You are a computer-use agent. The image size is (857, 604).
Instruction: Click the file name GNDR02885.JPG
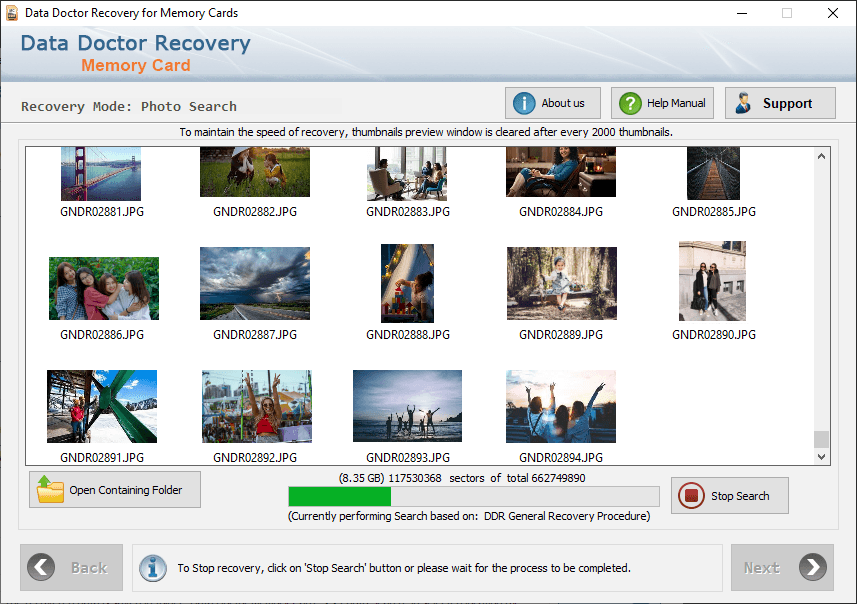pos(714,212)
